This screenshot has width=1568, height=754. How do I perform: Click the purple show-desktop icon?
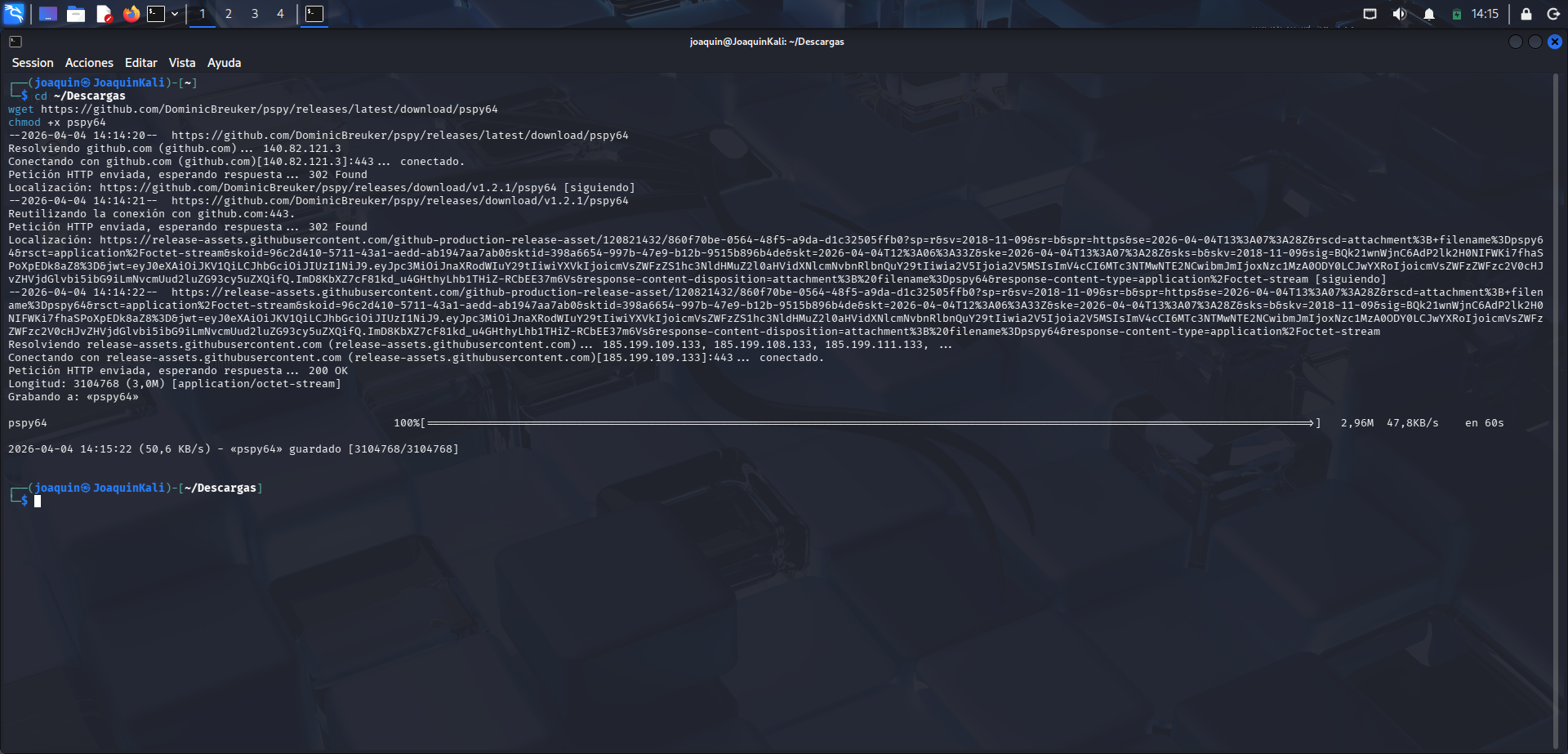[x=48, y=14]
